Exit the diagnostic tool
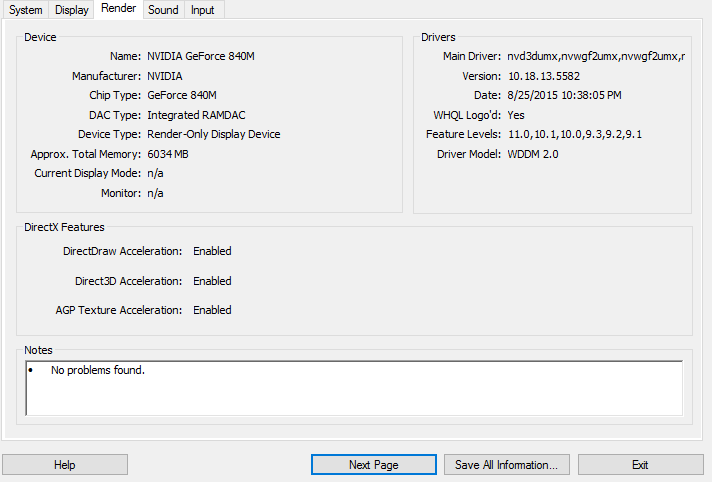 pos(640,465)
